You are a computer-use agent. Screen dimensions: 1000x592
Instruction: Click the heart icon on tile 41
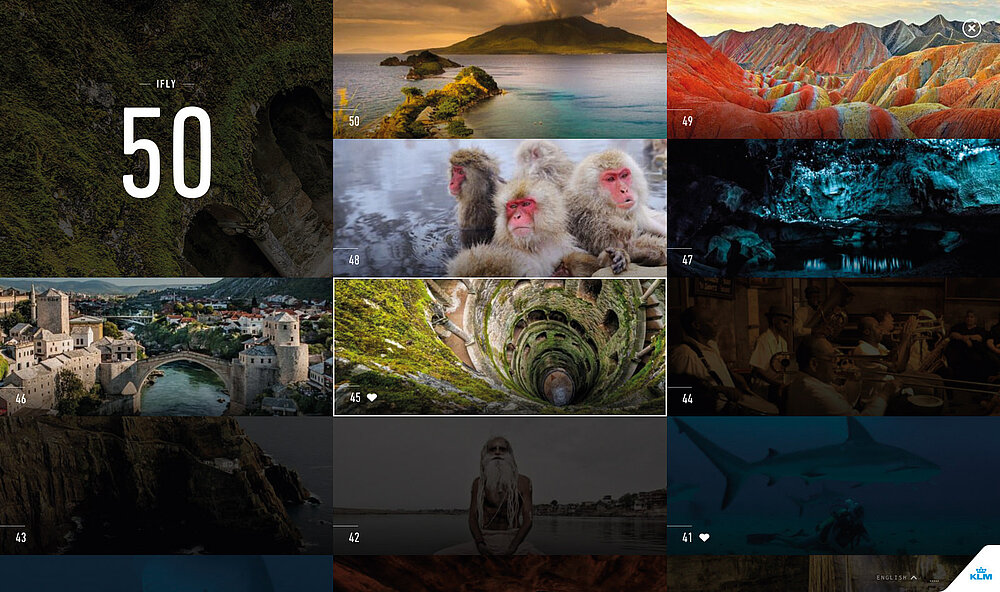pos(704,537)
